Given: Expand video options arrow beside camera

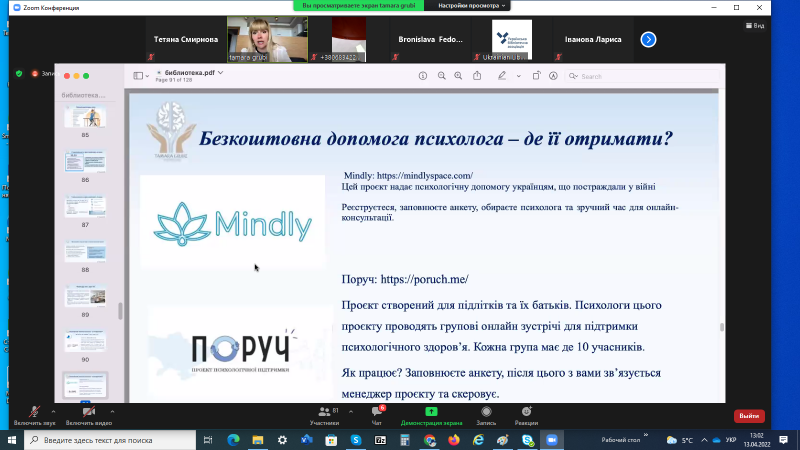Looking at the screenshot, I should [112, 411].
